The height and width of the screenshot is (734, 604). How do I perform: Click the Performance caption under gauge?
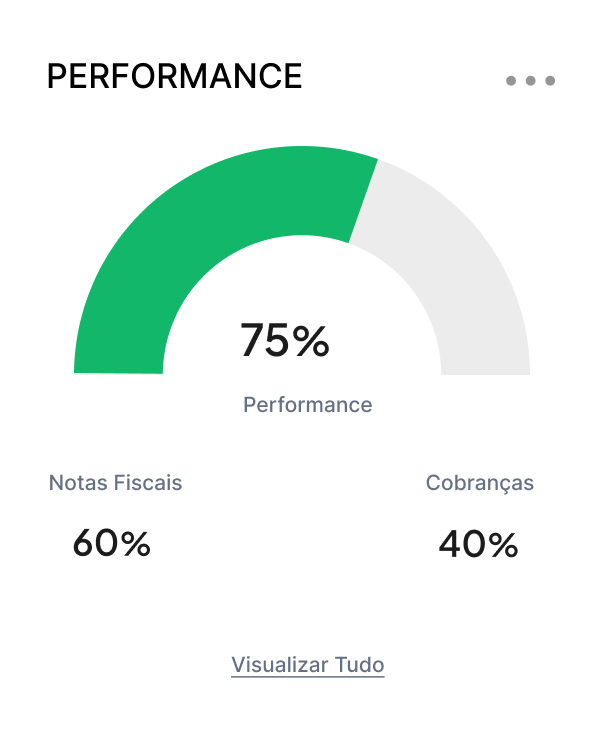pos(308,404)
